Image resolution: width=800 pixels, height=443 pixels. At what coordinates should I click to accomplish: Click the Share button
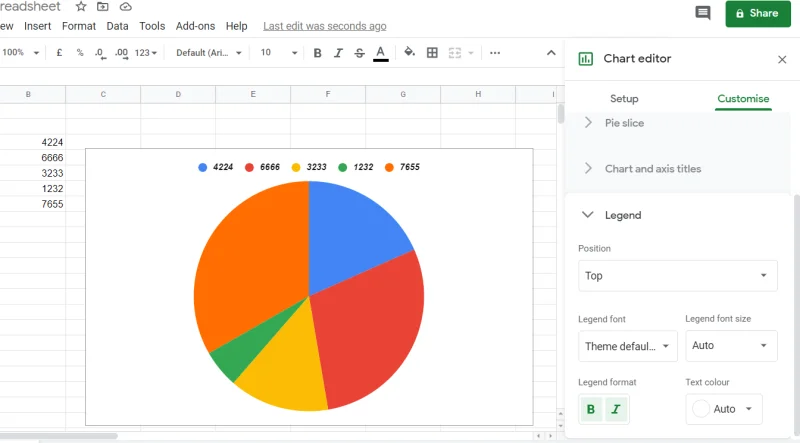coord(758,13)
